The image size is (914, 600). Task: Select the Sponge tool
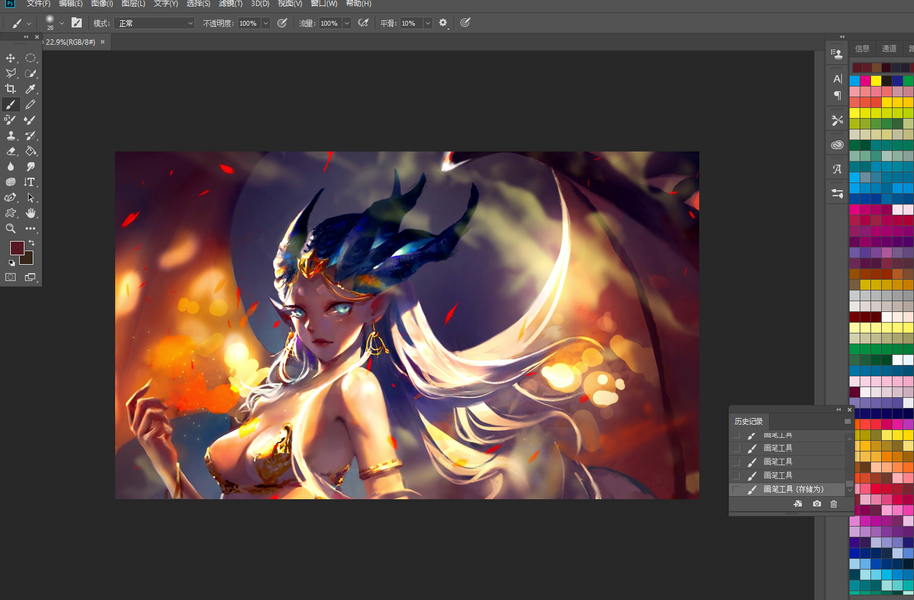10,182
